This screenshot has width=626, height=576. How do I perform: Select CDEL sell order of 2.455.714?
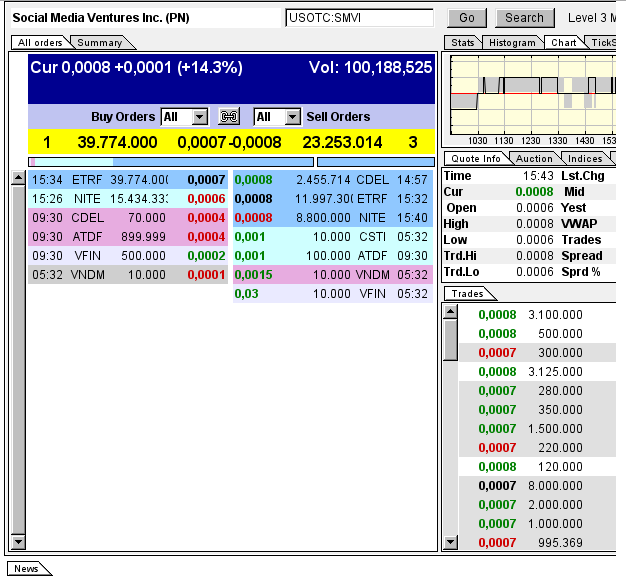(x=333, y=180)
